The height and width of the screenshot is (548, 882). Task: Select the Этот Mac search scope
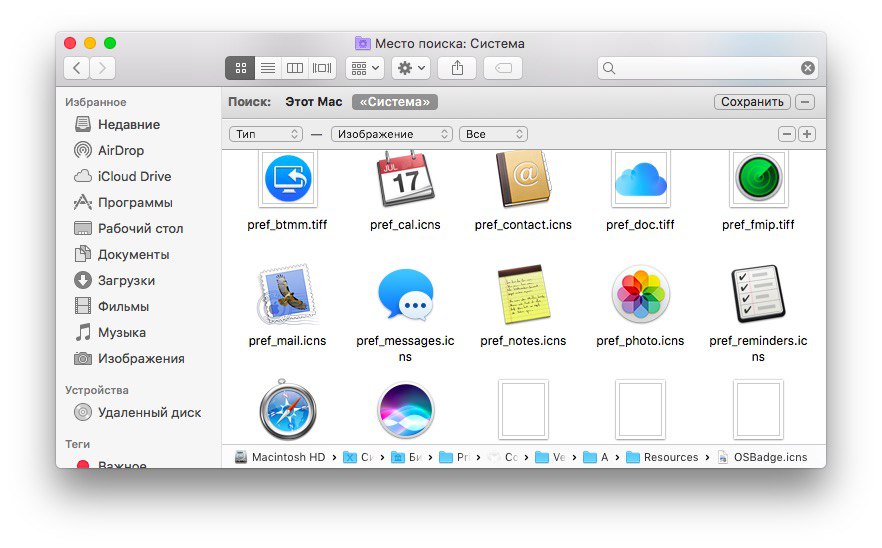(x=313, y=102)
